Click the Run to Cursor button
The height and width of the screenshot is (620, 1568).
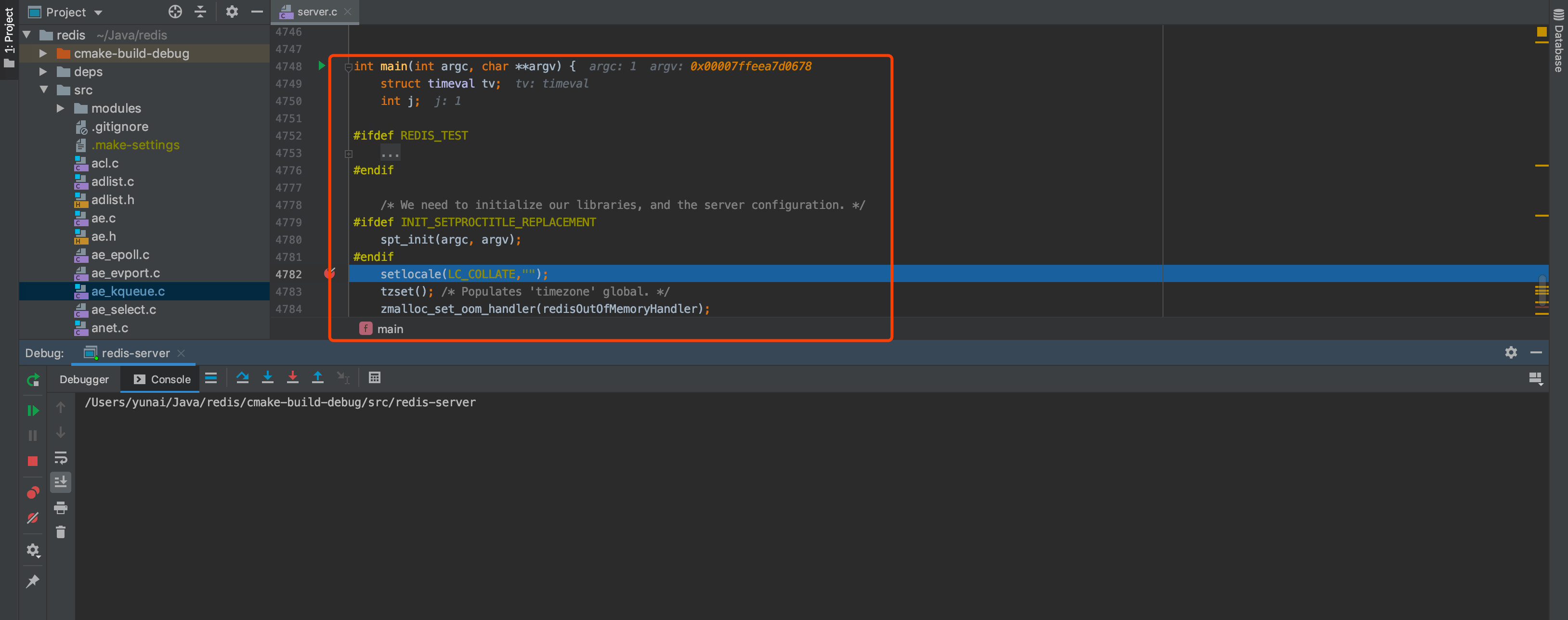[343, 378]
